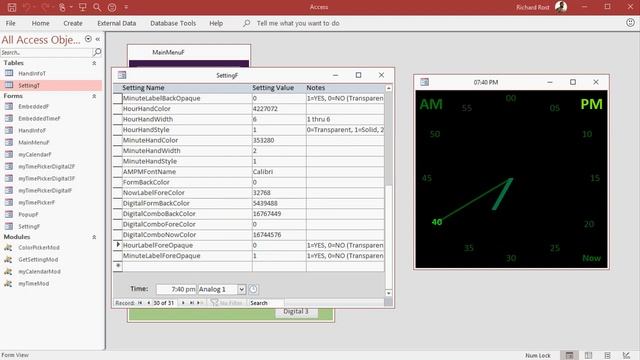The width and height of the screenshot is (640, 360).
Task: Open the myTimePickerF form
Action: coord(36,202)
